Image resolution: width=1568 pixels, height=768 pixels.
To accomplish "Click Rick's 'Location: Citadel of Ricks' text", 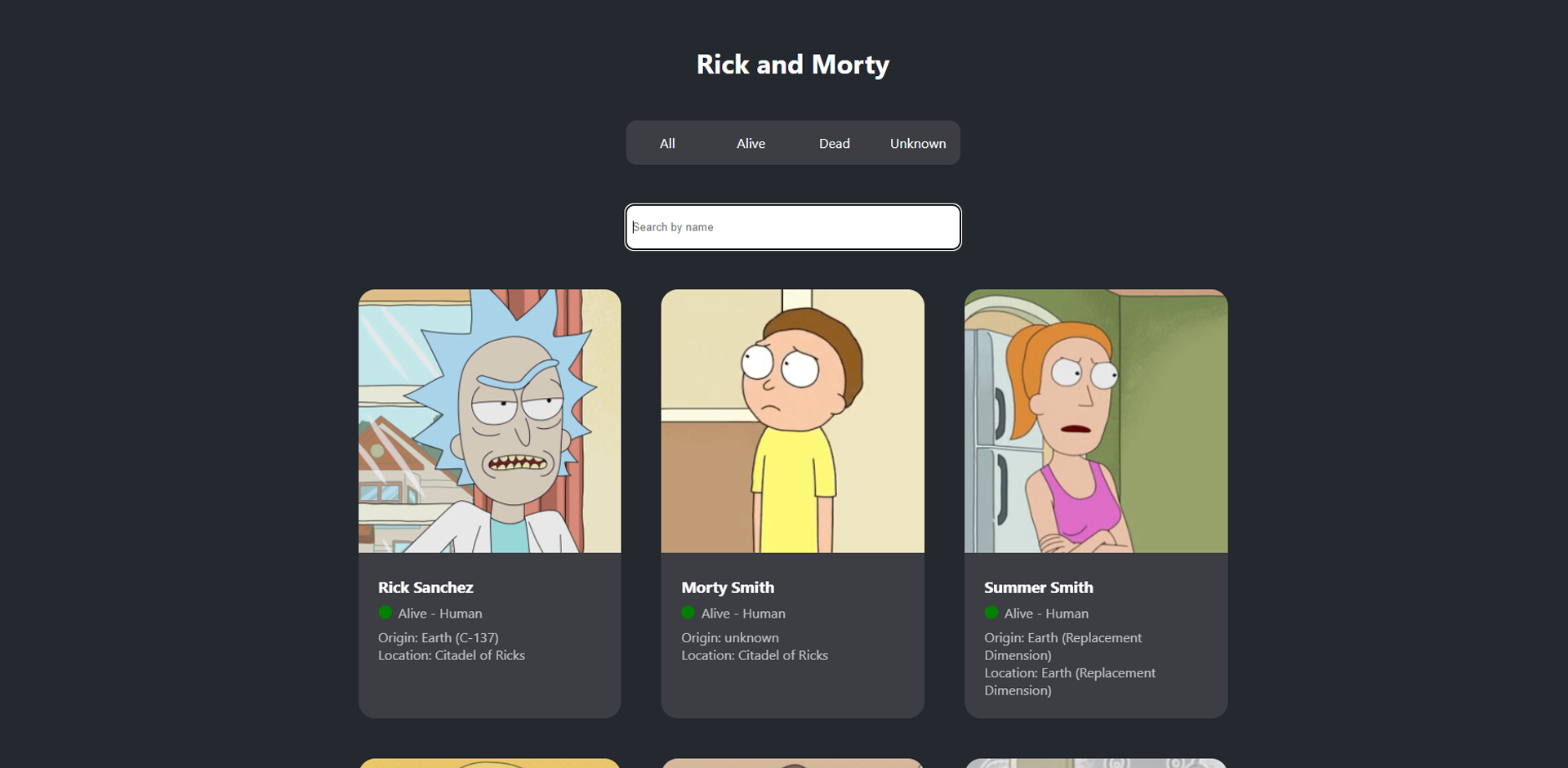I will pos(452,655).
